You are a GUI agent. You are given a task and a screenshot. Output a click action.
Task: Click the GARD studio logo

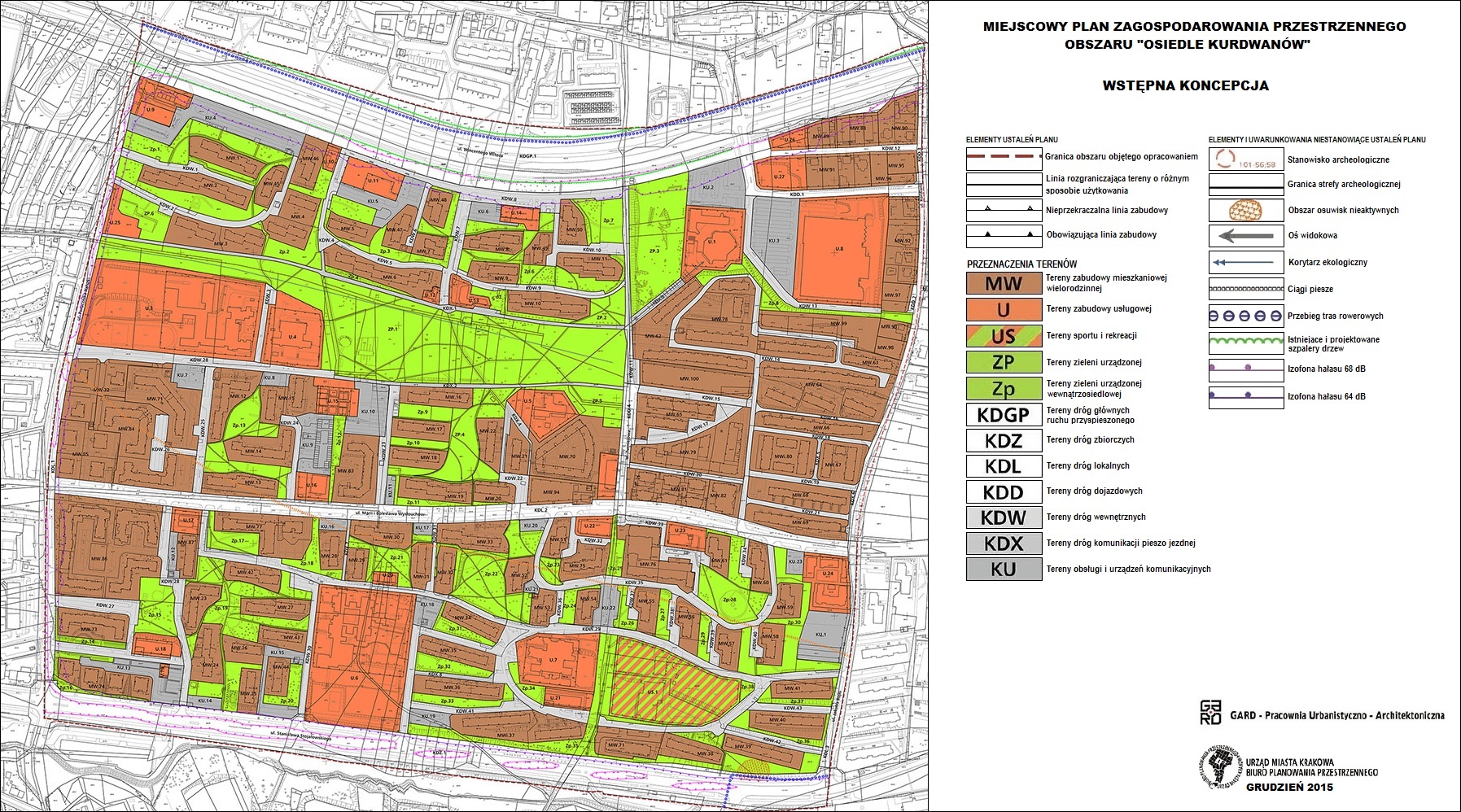pyautogui.click(x=1211, y=713)
